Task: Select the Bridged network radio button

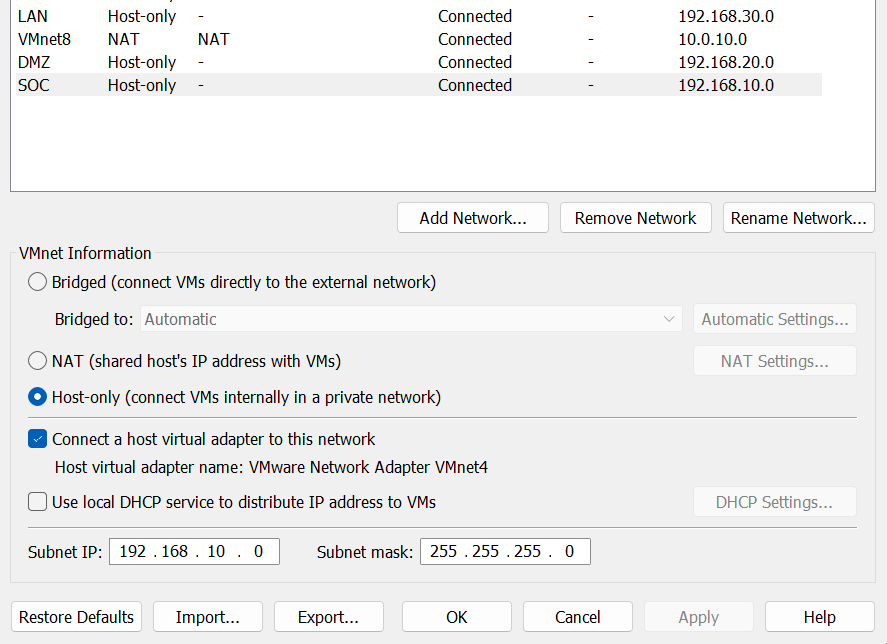Action: pyautogui.click(x=38, y=282)
